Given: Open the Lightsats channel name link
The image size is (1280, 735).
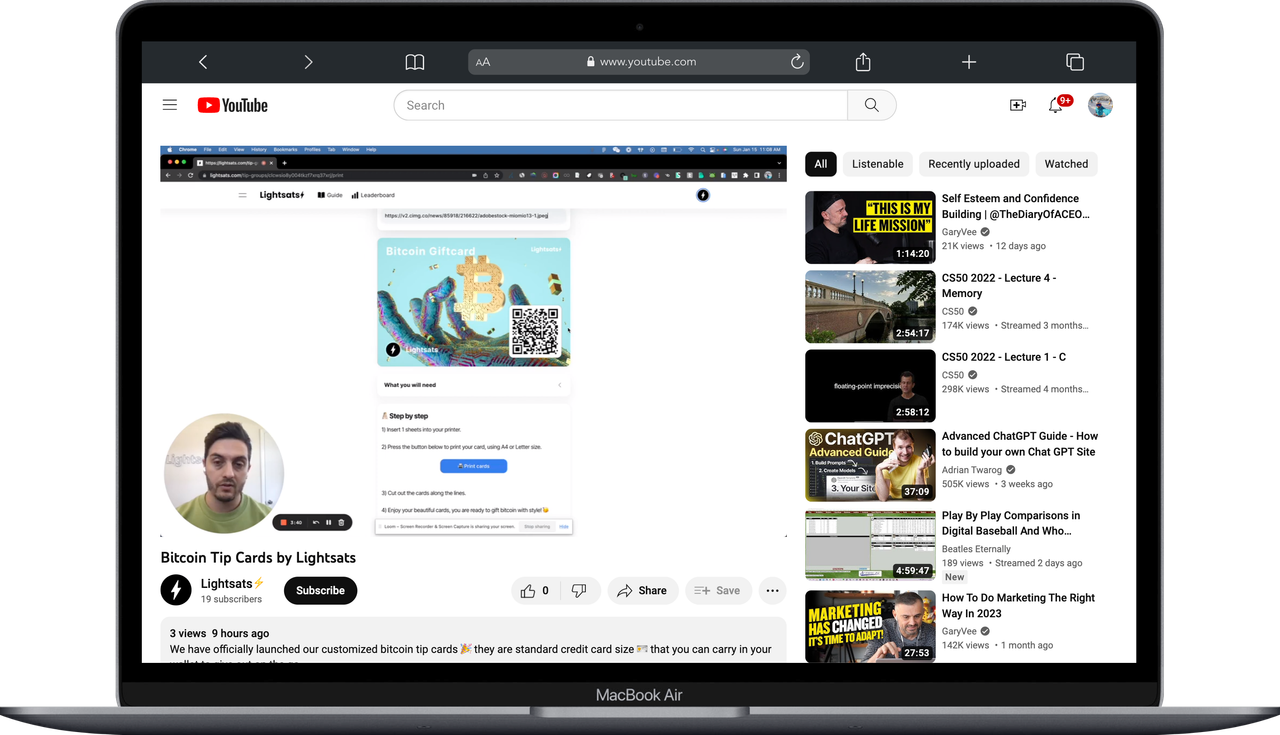Looking at the screenshot, I should [x=232, y=584].
